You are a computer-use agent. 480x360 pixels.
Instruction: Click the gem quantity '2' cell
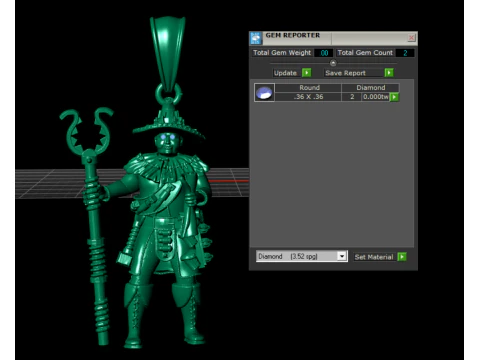[x=352, y=97]
